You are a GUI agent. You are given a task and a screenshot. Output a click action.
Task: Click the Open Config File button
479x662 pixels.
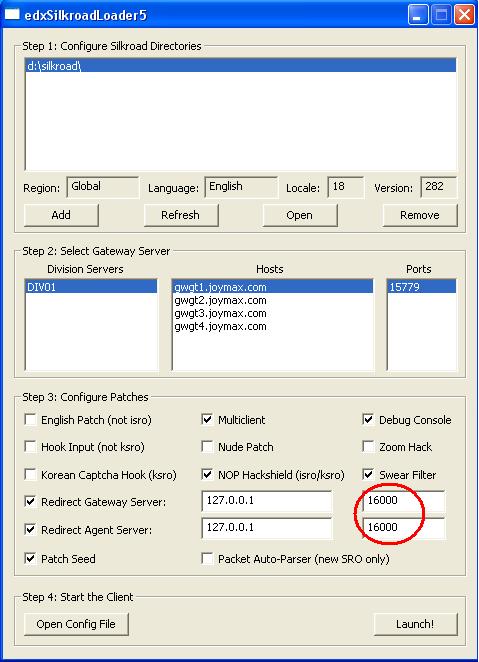(76, 624)
